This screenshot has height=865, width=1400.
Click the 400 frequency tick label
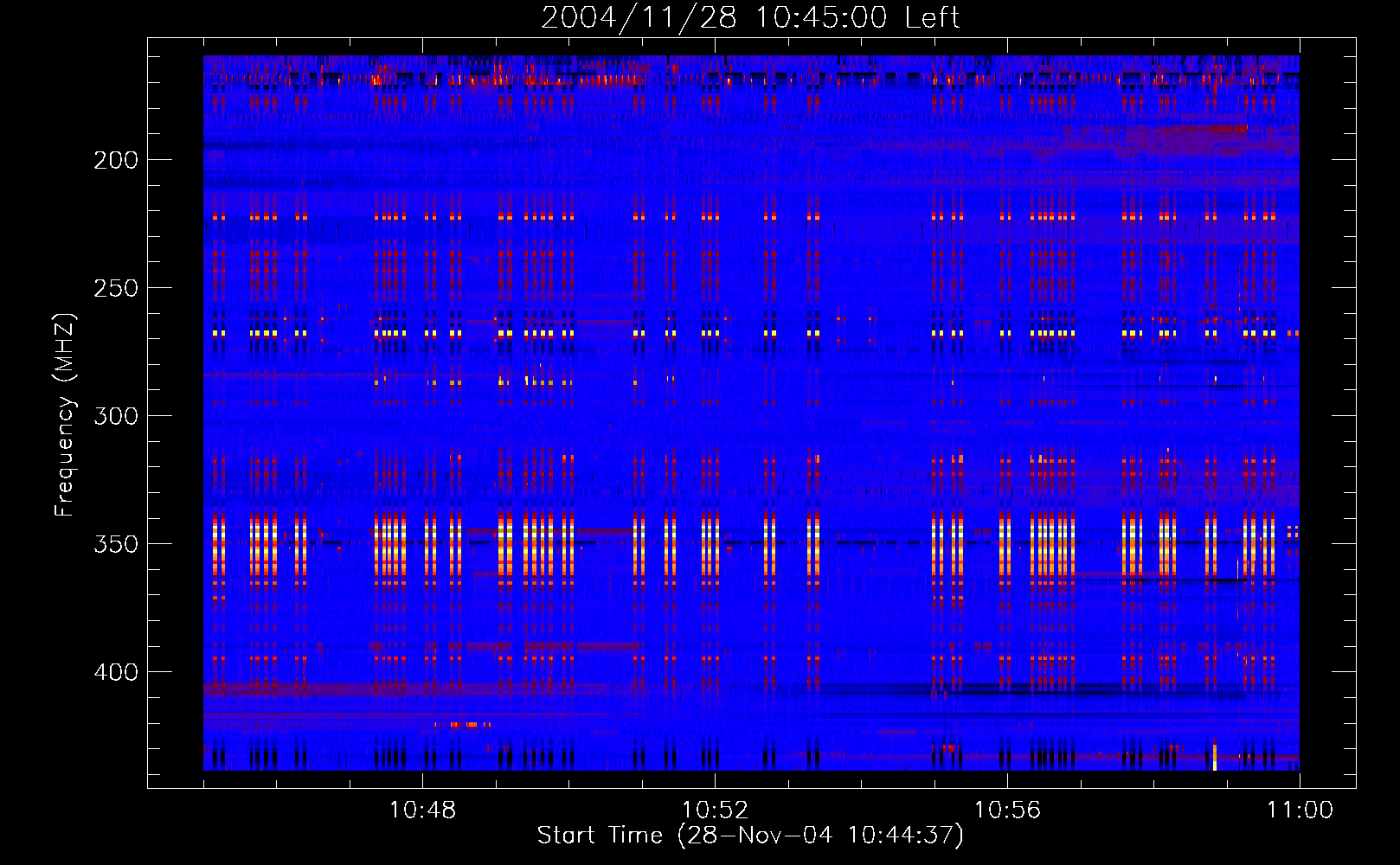coord(116,672)
